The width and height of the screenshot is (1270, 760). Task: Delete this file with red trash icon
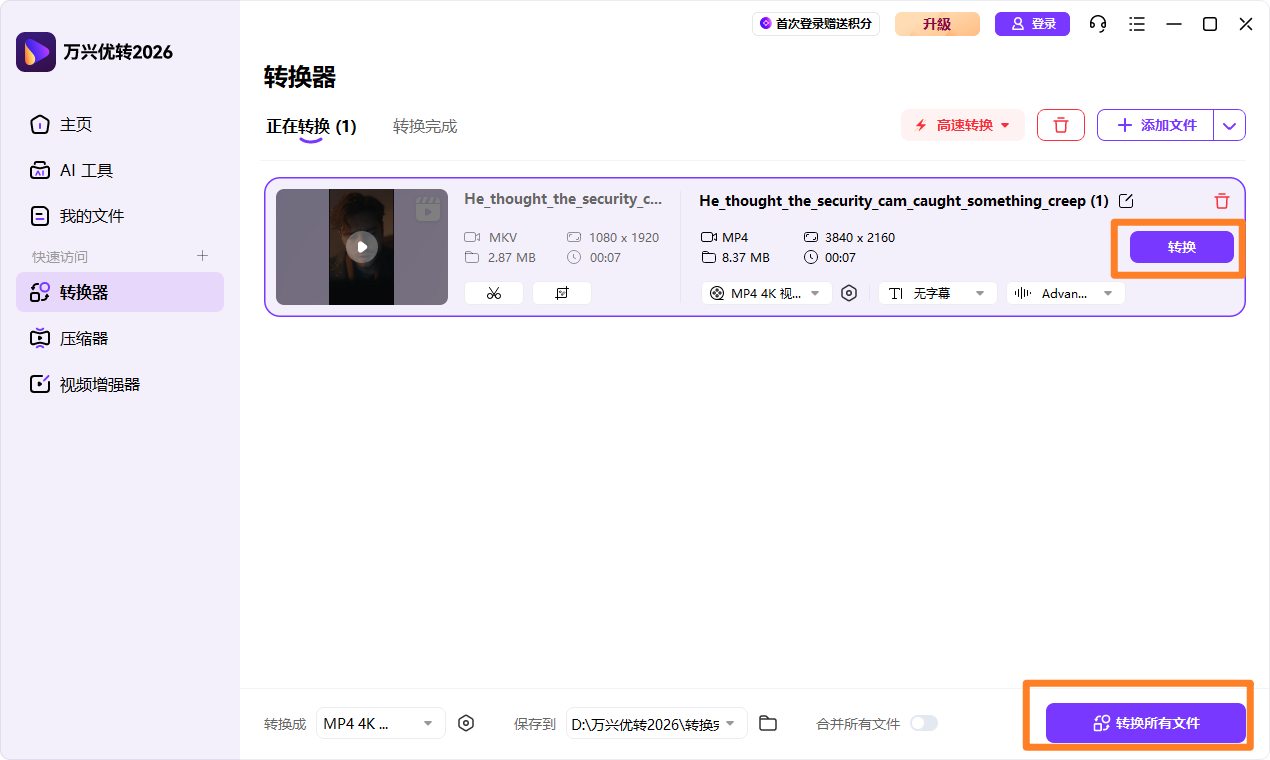[1222, 201]
